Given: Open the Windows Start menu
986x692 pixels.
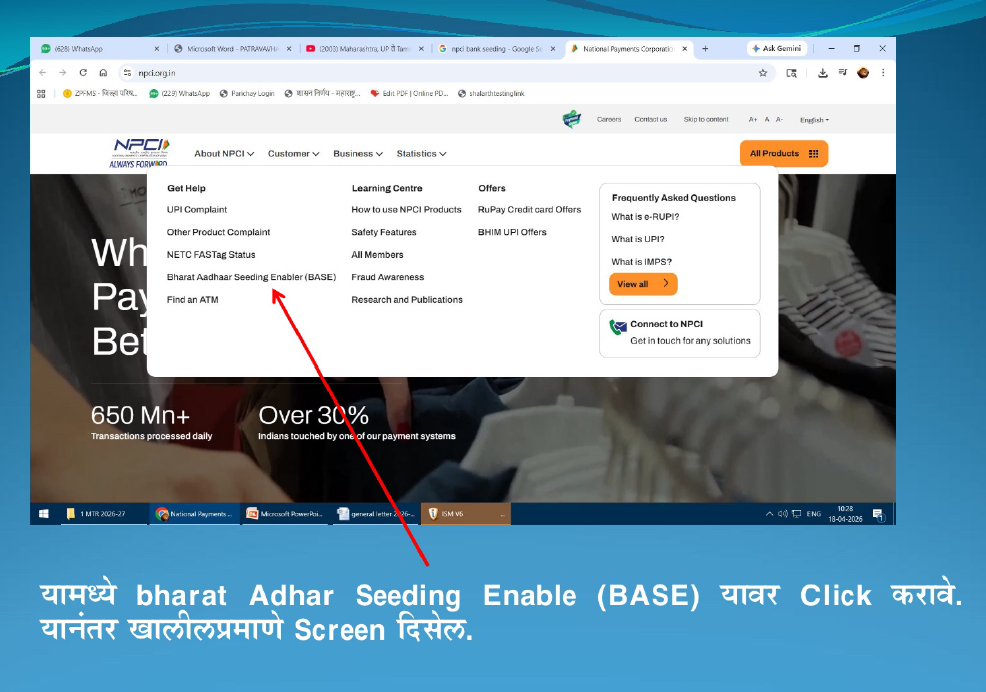Looking at the screenshot, I should tap(44, 514).
